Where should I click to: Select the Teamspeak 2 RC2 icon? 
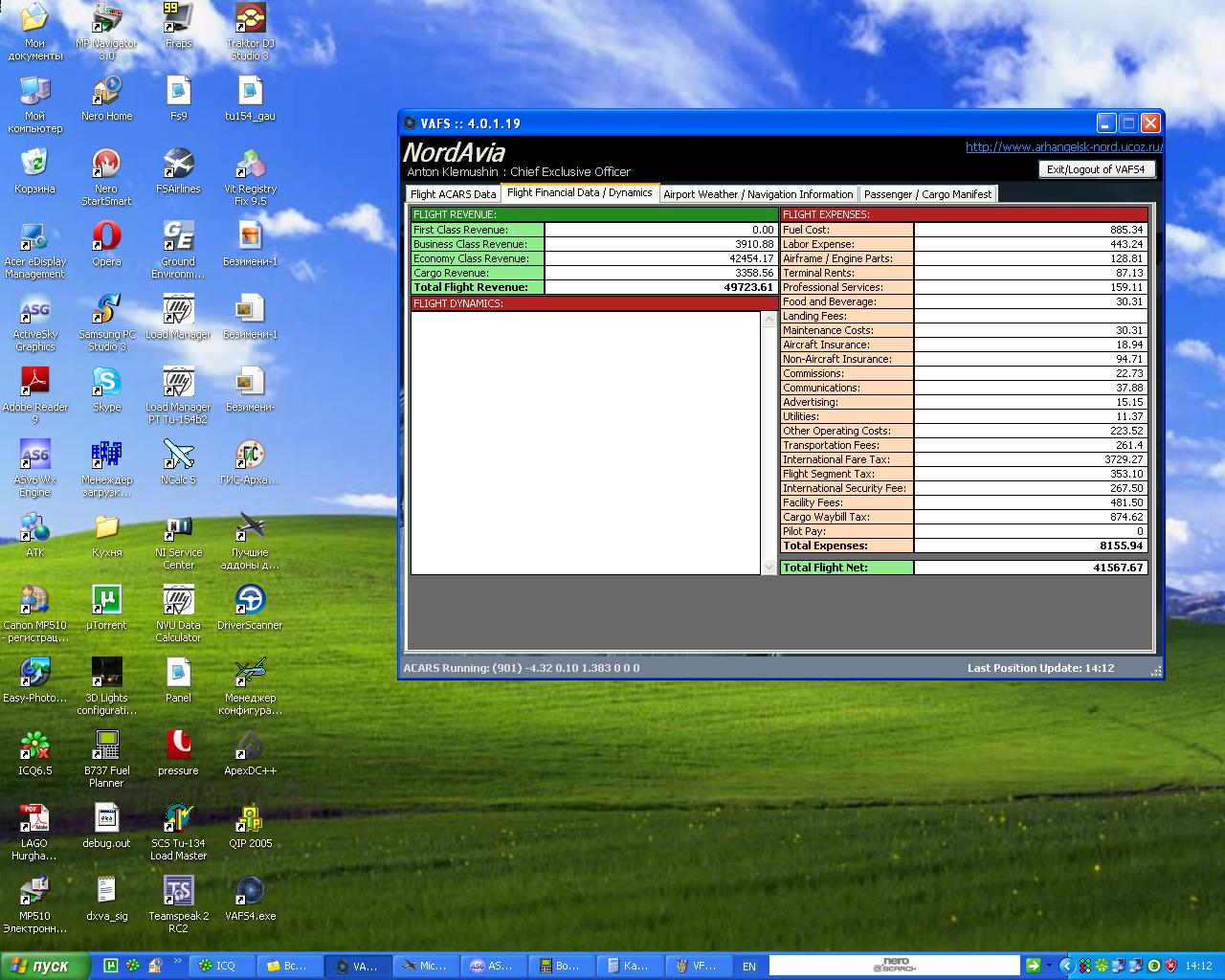[x=178, y=903]
